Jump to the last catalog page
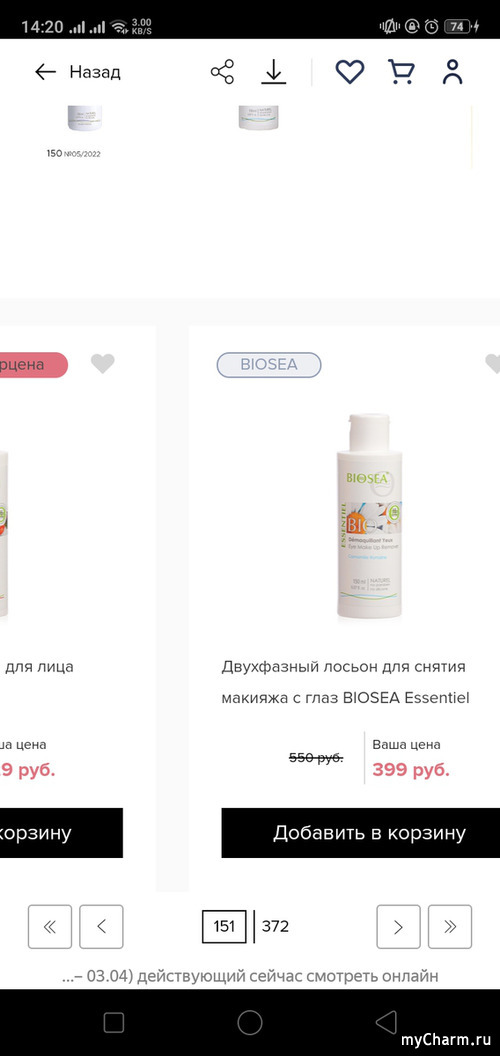 pyautogui.click(x=450, y=927)
